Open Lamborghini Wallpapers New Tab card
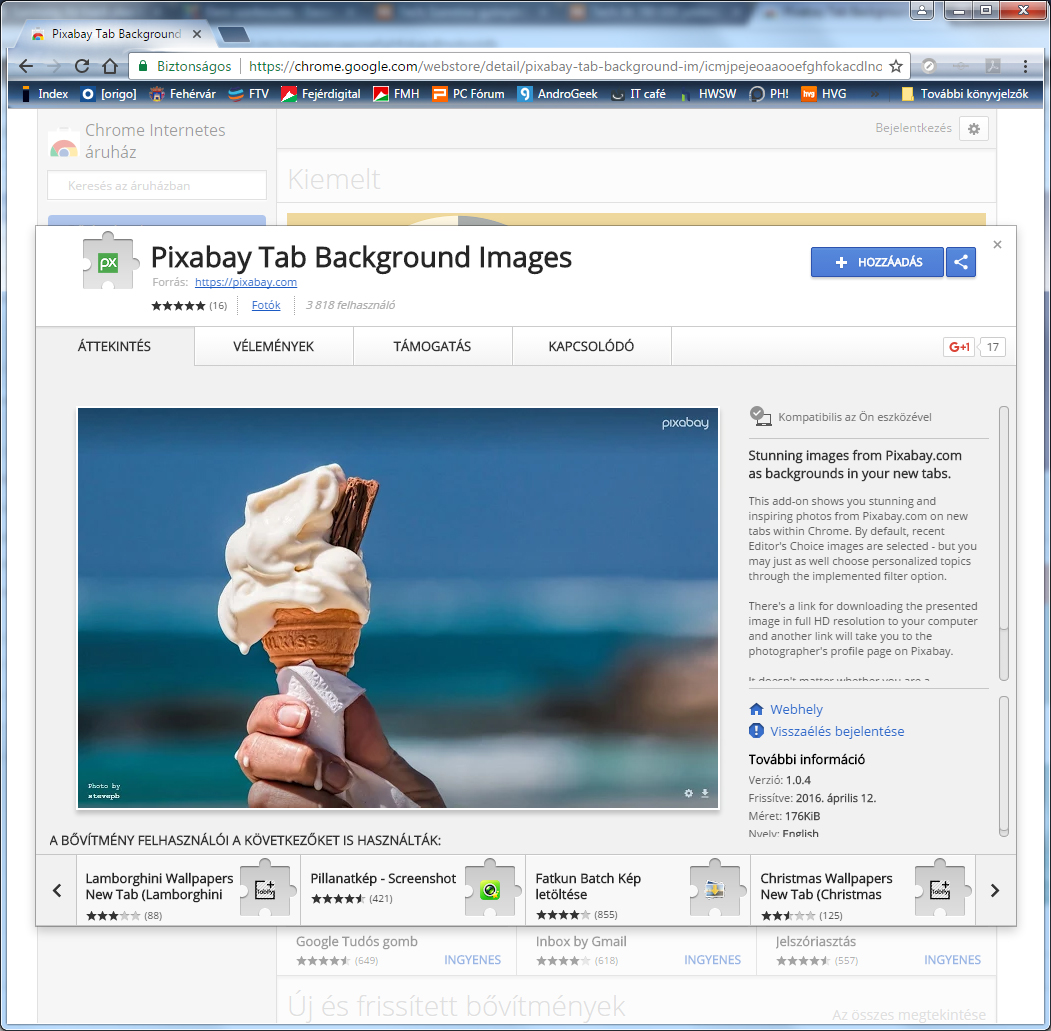1051x1031 pixels. tap(188, 890)
